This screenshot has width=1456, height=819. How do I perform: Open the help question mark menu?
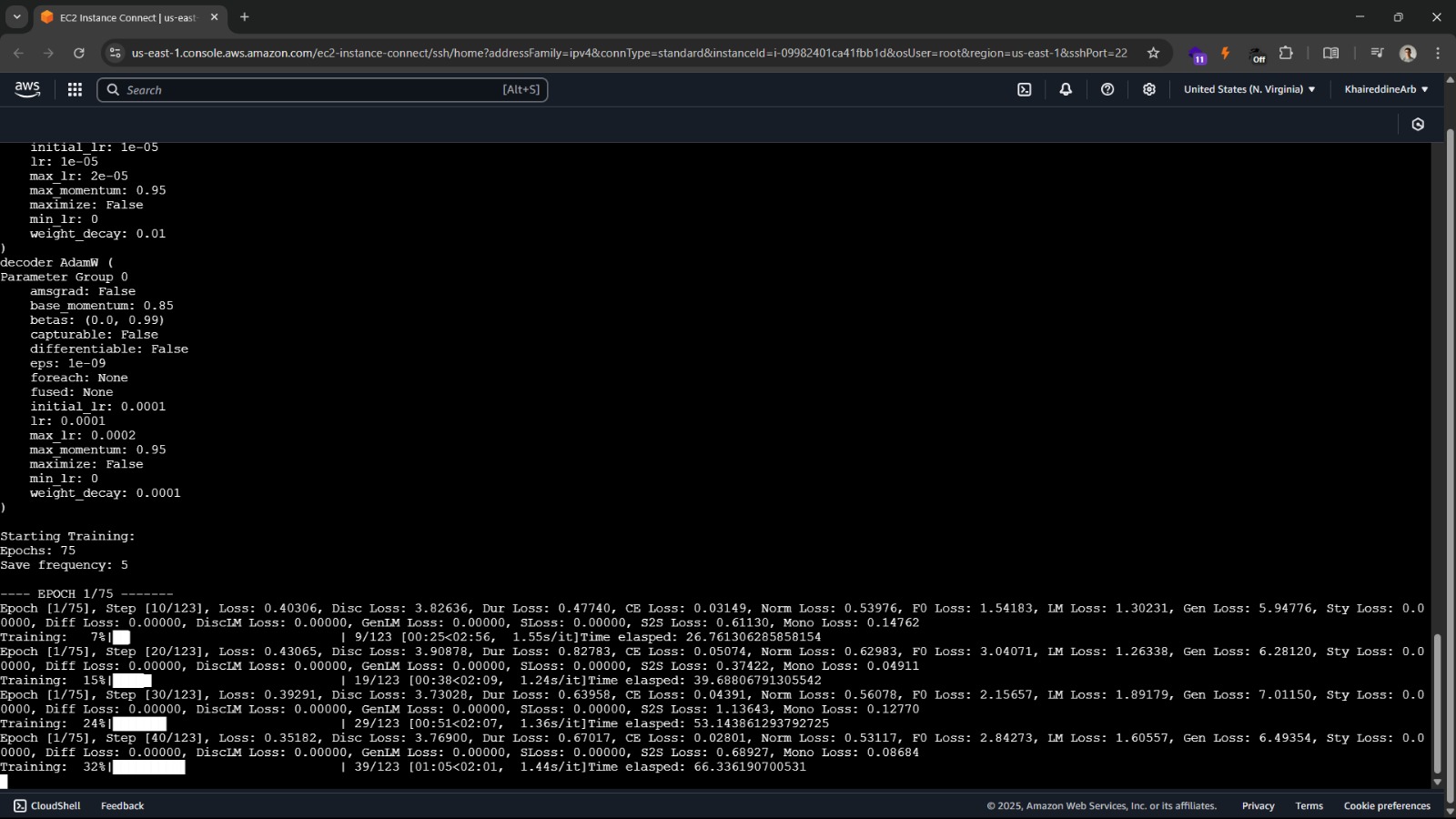click(1107, 89)
